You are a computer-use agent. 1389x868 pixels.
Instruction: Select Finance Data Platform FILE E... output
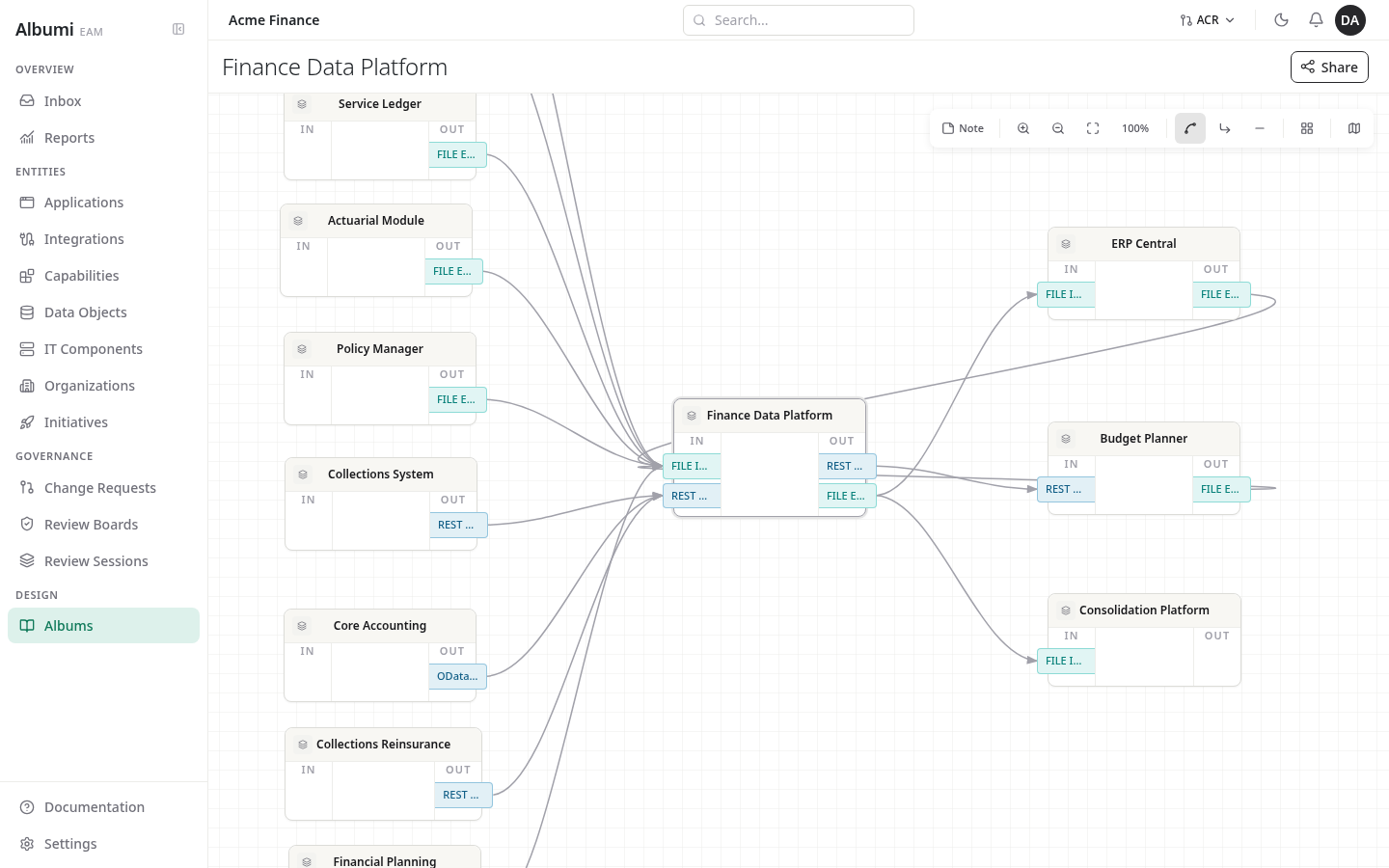tap(847, 496)
